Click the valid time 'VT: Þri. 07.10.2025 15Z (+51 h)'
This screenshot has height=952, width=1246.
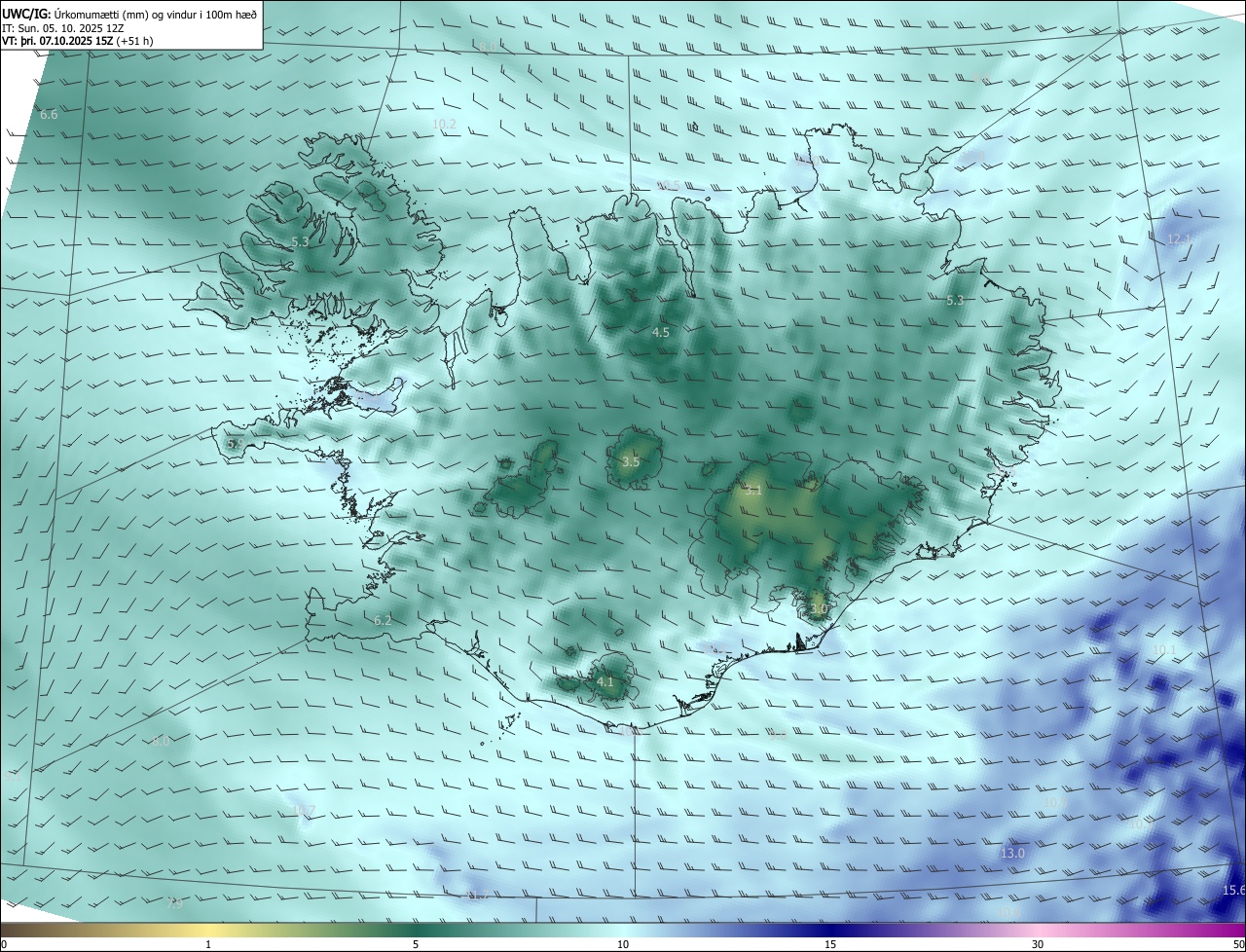click(x=77, y=41)
